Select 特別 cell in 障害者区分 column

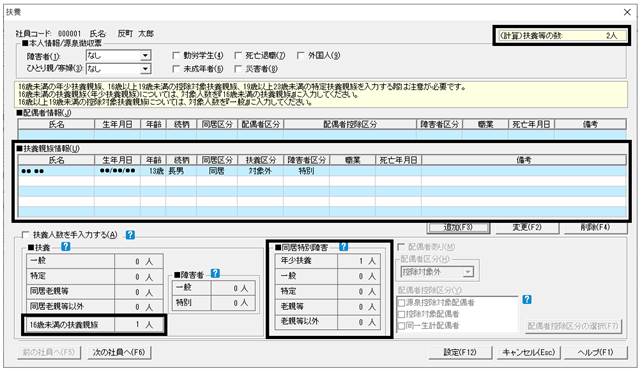point(307,171)
